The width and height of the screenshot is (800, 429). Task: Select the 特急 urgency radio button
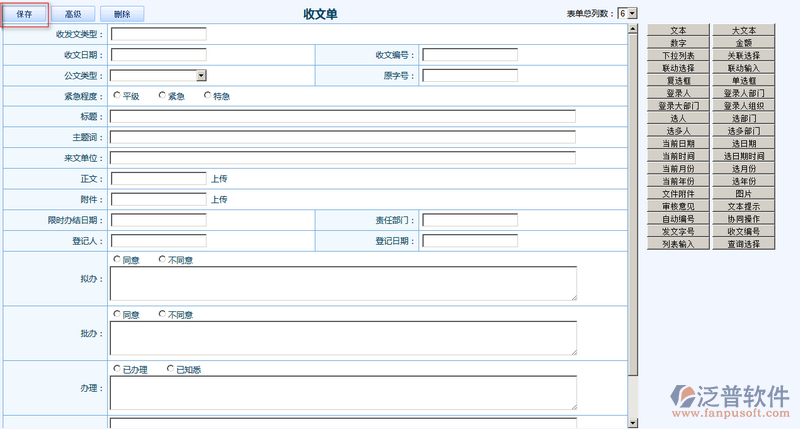207,96
